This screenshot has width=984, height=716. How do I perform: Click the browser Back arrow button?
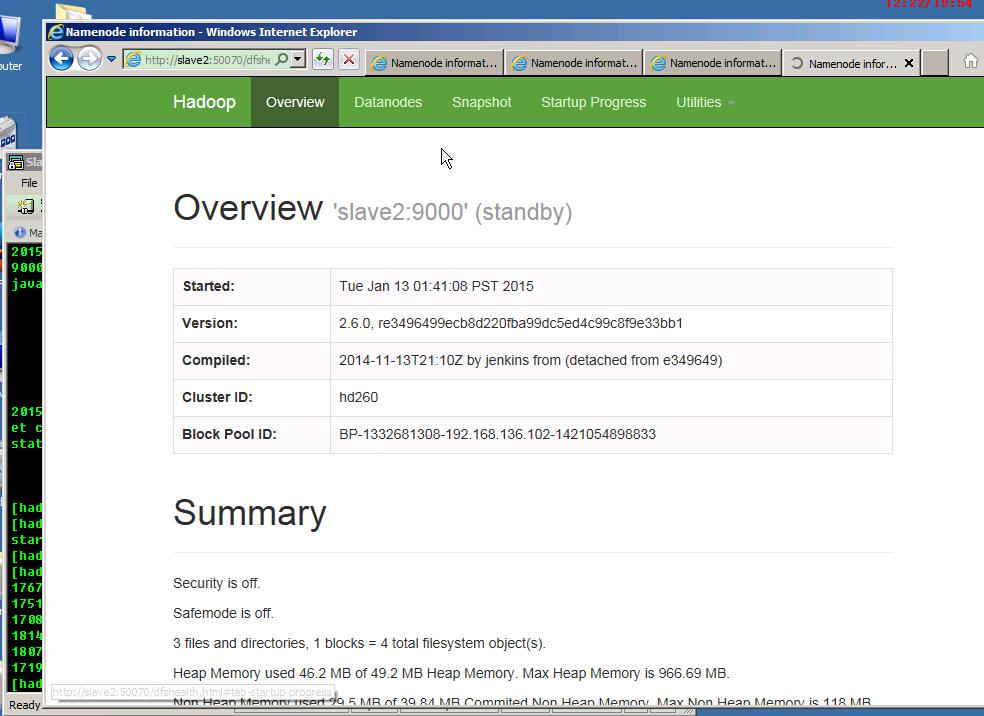62,59
